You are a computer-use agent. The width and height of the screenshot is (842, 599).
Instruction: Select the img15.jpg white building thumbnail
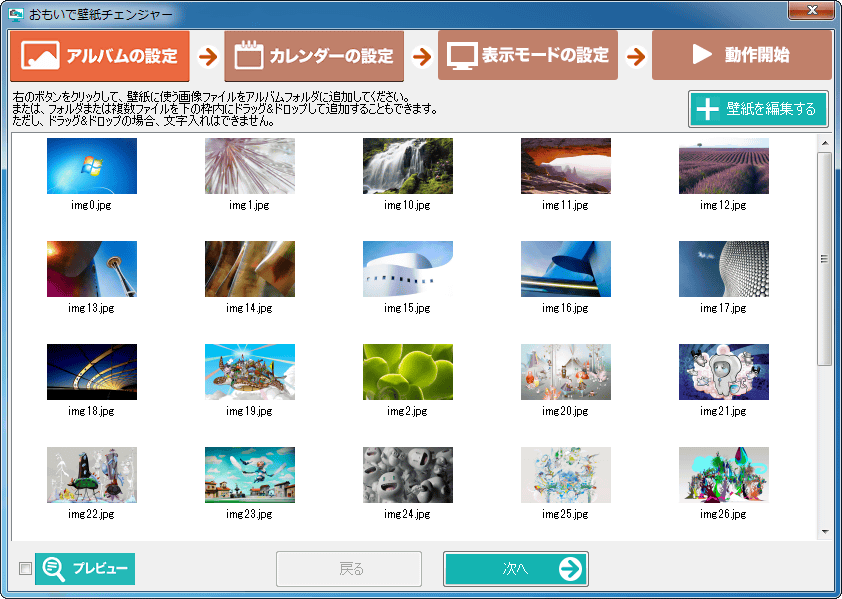coord(408,269)
